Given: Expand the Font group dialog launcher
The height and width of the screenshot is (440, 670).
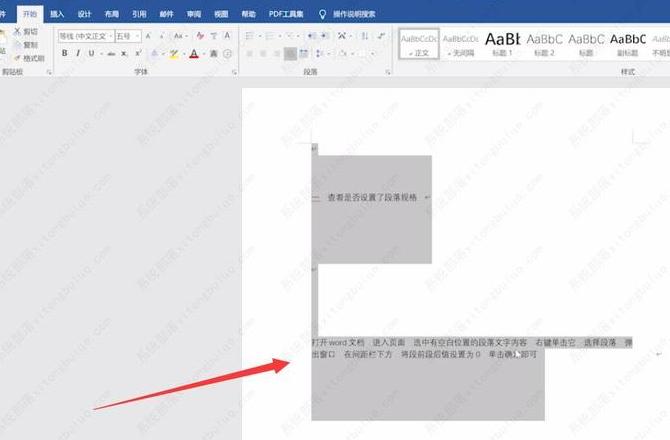Looking at the screenshot, I should (234, 72).
